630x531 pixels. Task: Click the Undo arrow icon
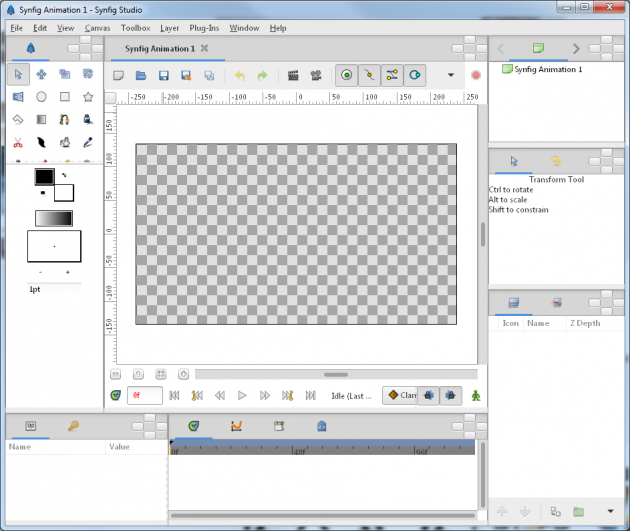click(x=239, y=75)
